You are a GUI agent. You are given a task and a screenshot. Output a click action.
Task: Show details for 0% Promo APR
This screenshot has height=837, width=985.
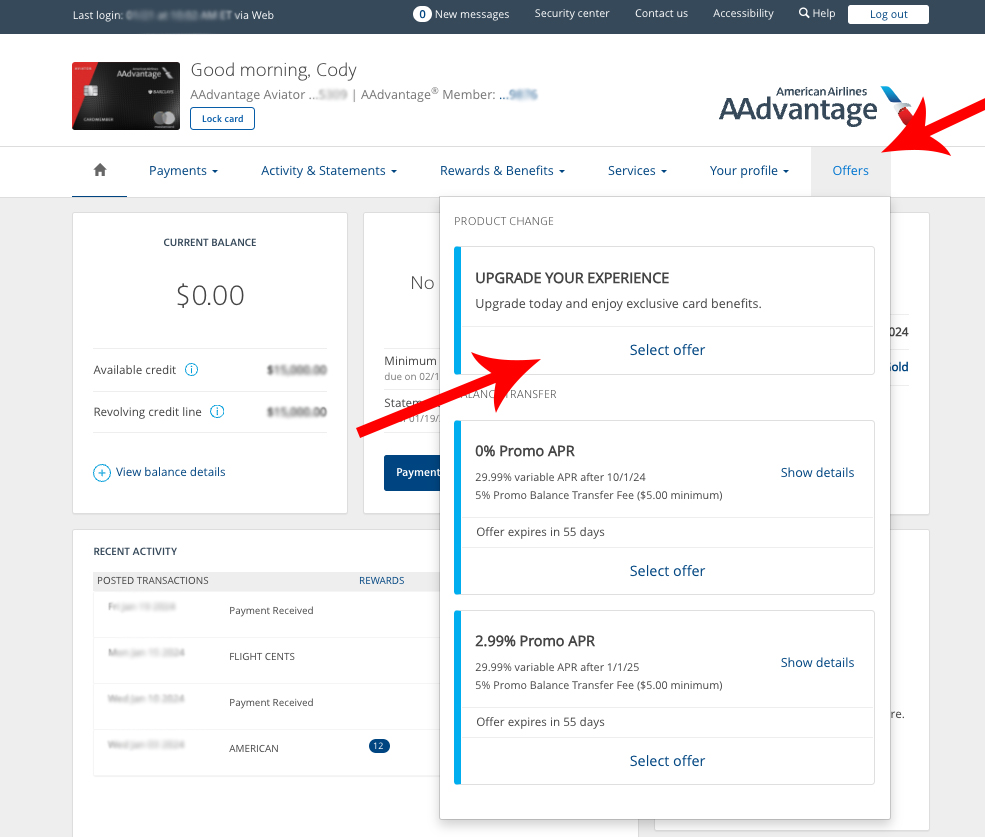[817, 473]
